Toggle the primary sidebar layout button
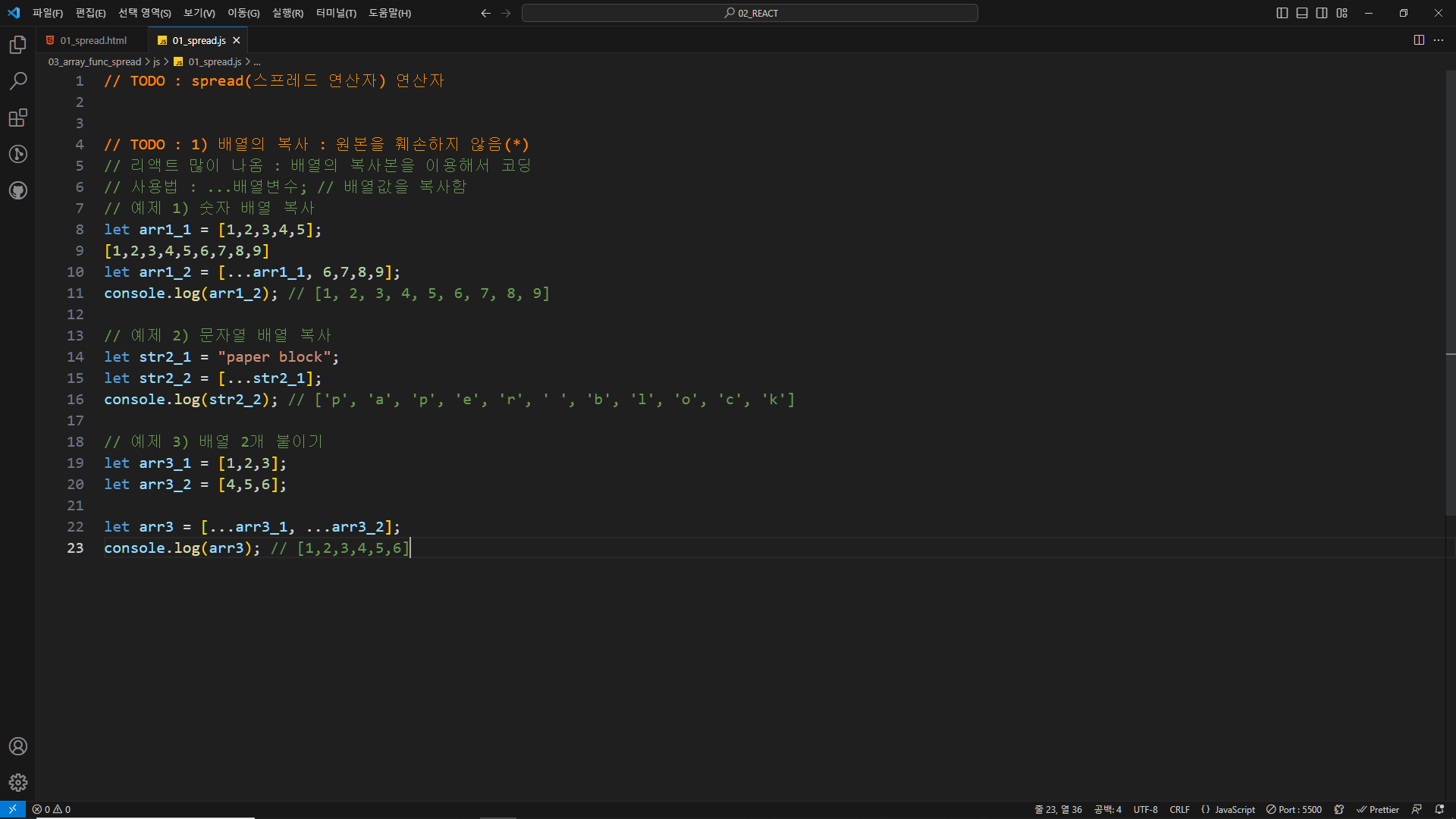 tap(1282, 13)
